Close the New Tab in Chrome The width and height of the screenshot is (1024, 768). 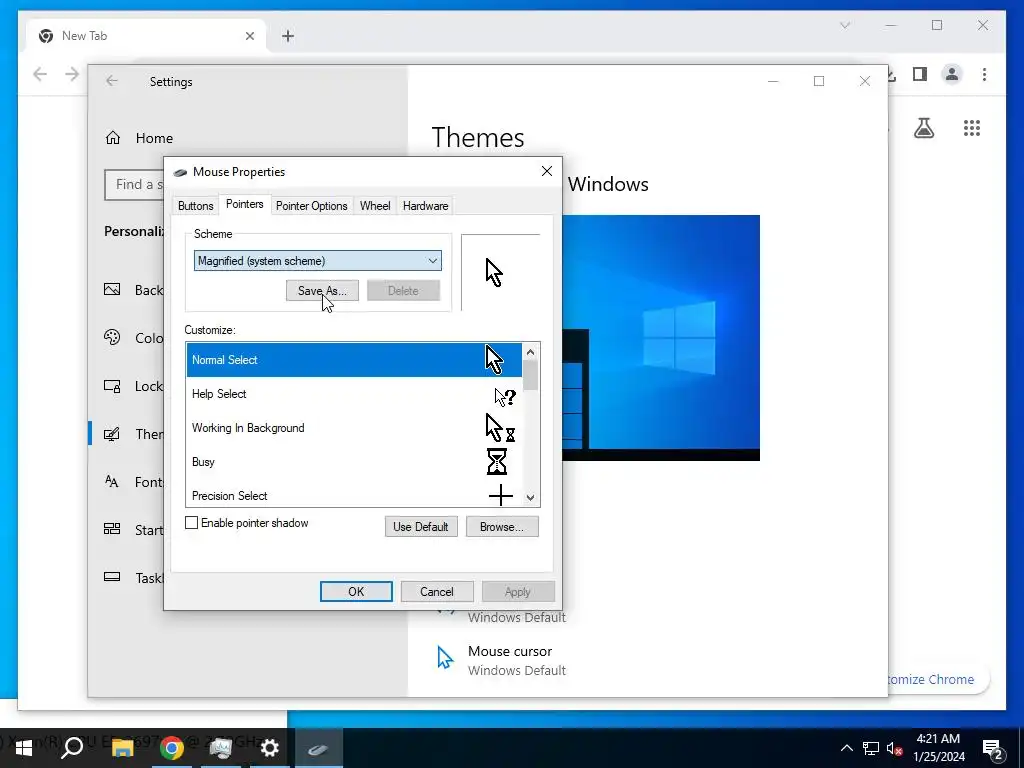(249, 36)
